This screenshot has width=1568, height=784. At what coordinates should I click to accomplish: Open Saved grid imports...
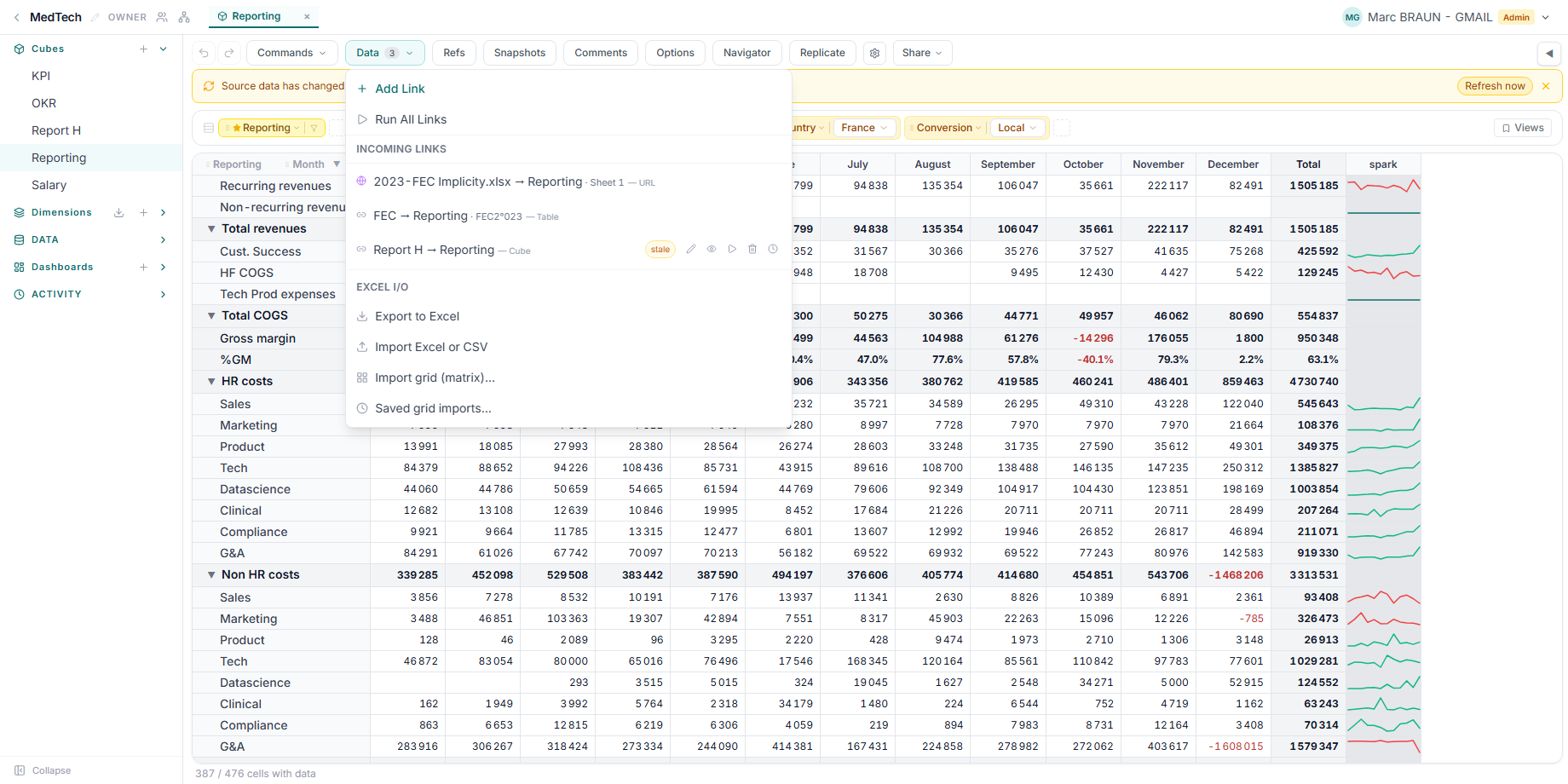568,408
